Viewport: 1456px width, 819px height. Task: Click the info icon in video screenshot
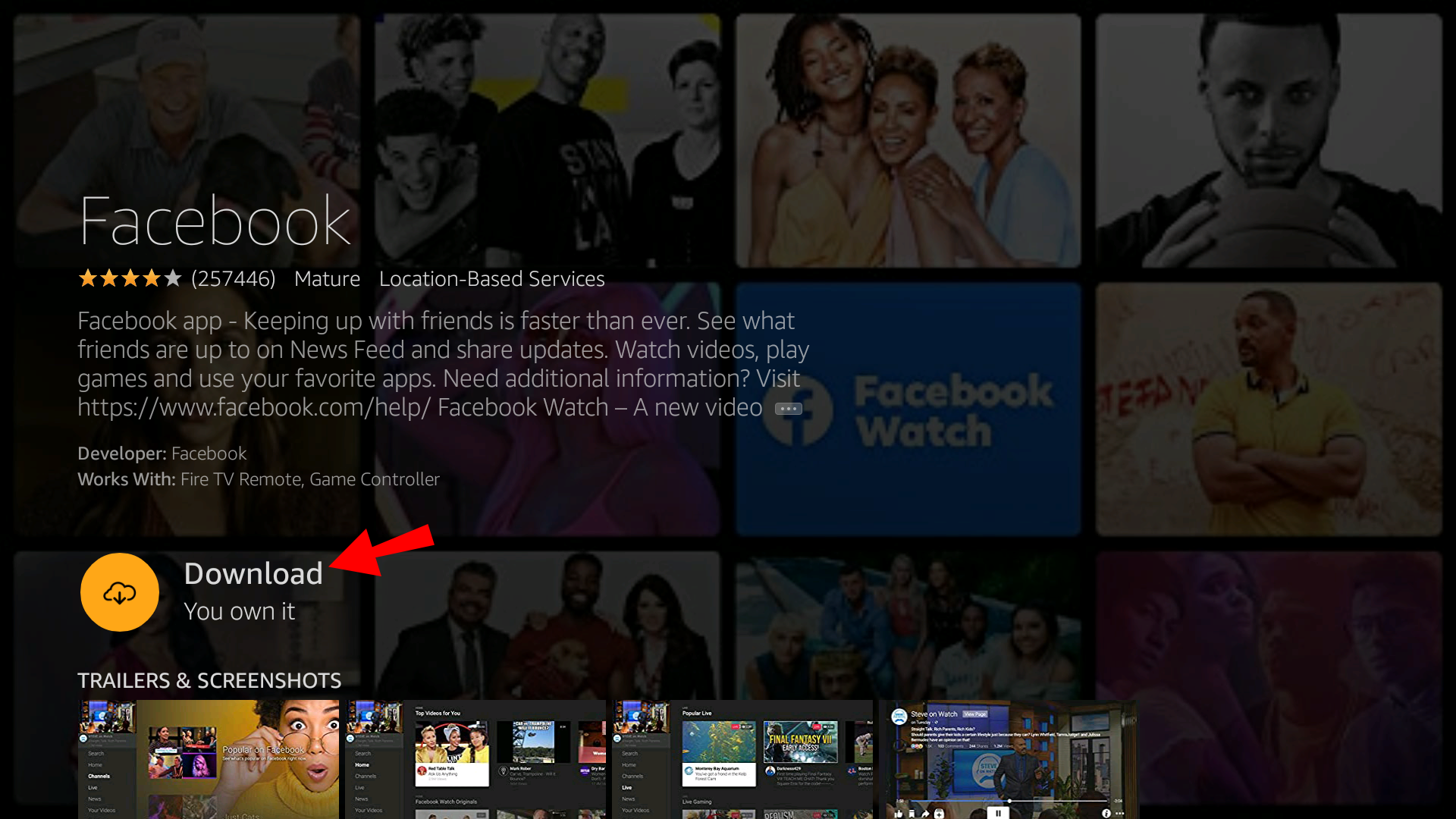(x=1106, y=813)
